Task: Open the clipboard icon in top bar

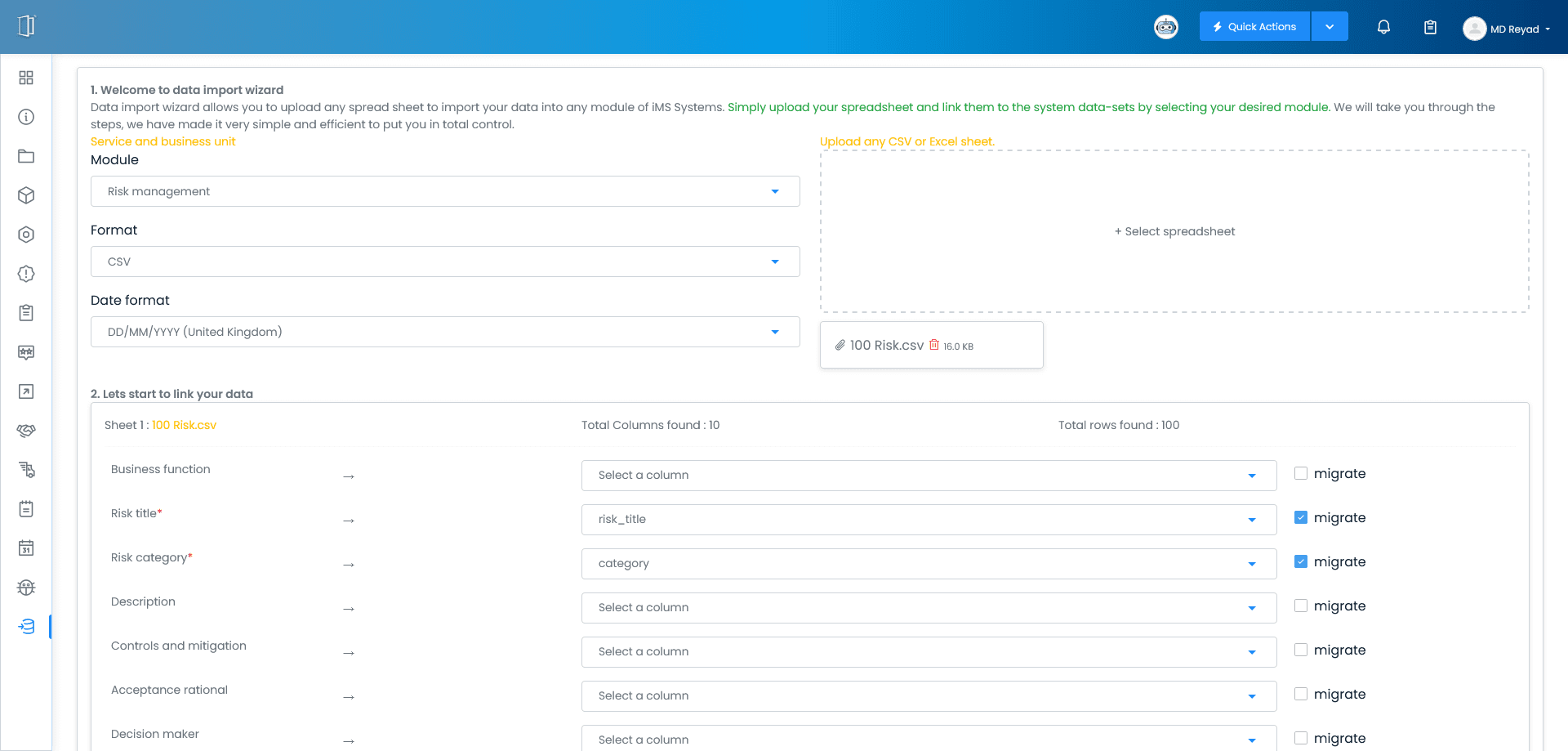Action: coord(1430,27)
